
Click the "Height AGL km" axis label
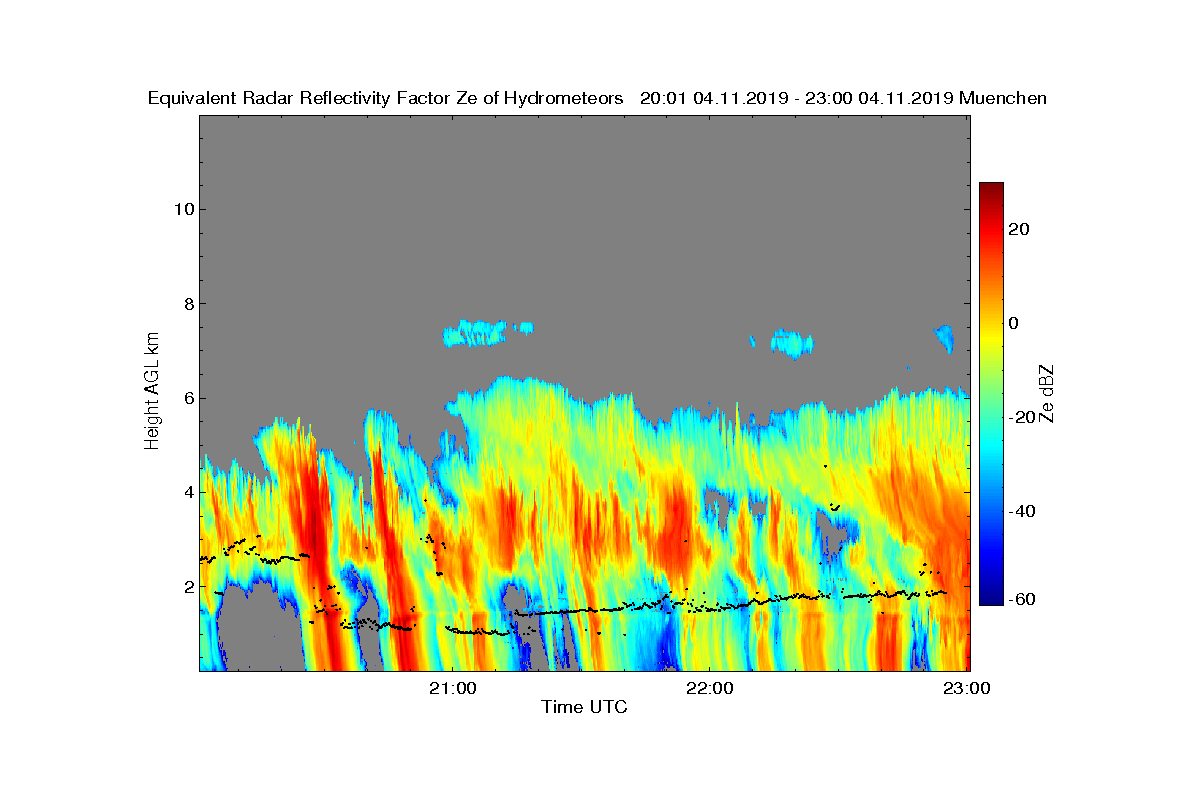click(152, 393)
